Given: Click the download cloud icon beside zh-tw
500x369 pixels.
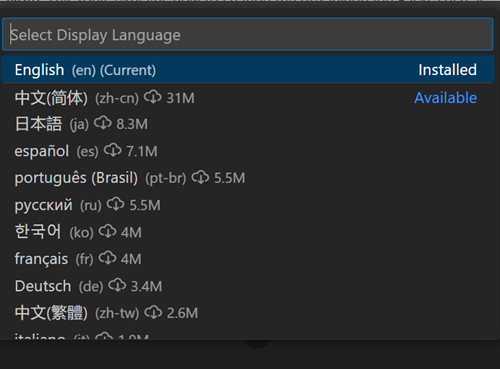Looking at the screenshot, I should tap(153, 313).
